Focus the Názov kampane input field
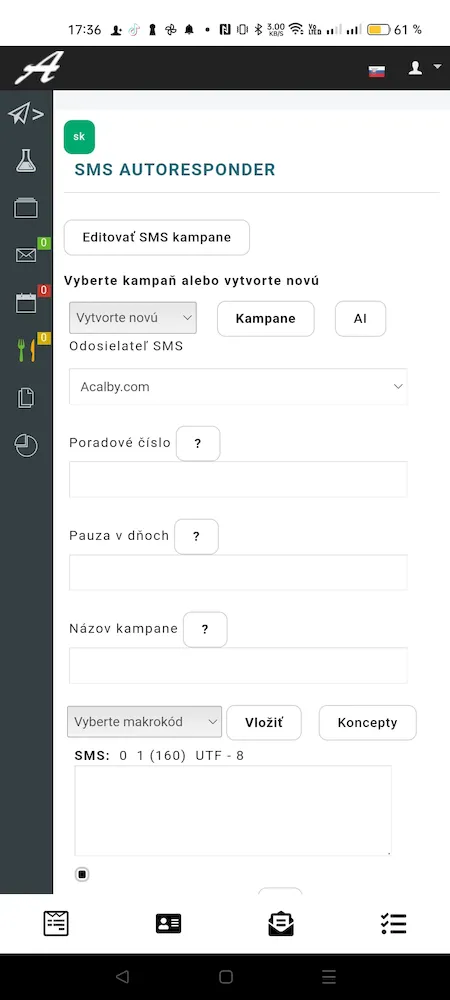450x1000 pixels. click(x=238, y=665)
